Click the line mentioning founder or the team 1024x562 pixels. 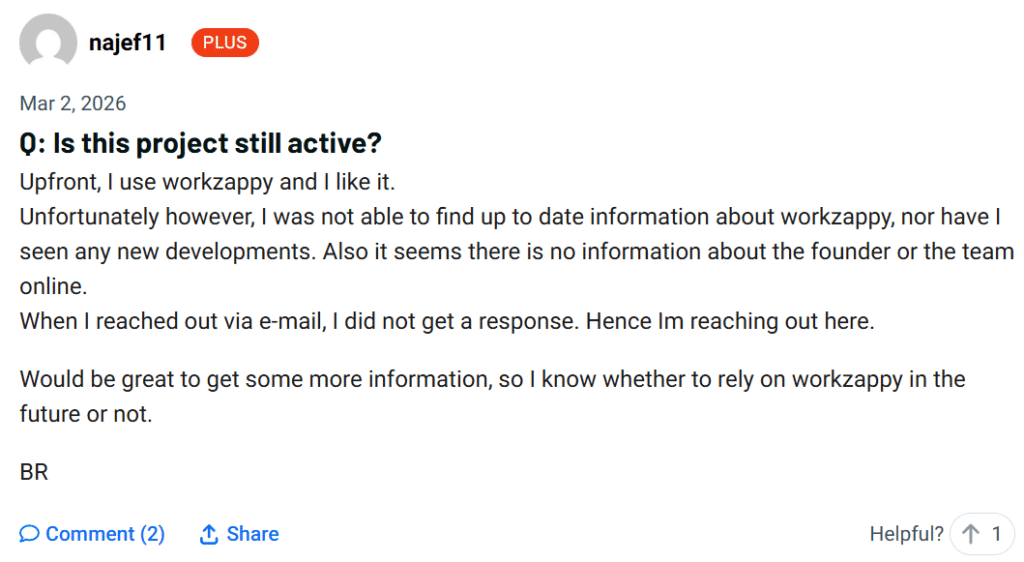pyautogui.click(x=517, y=251)
